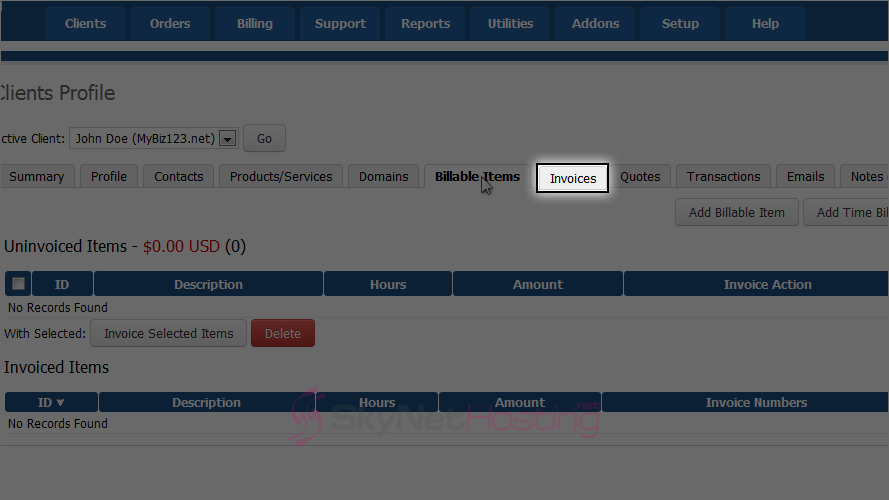Open the Billing menu

point(255,24)
